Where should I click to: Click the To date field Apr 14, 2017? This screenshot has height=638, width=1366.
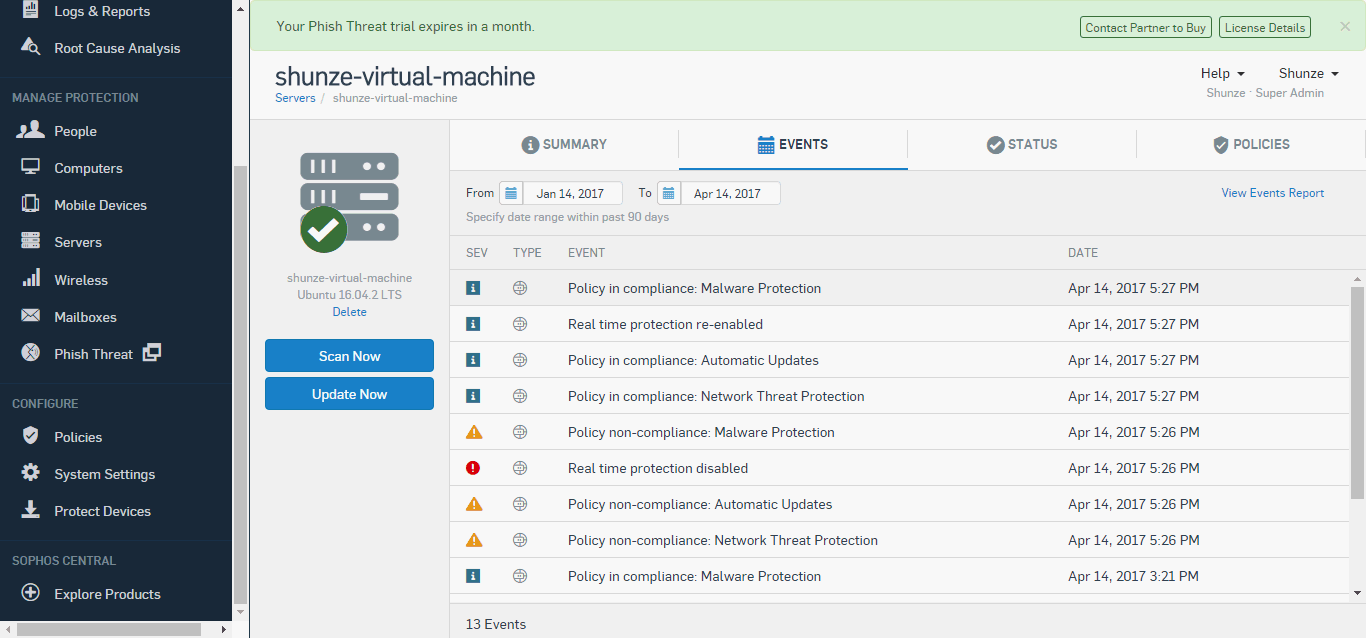(x=730, y=193)
